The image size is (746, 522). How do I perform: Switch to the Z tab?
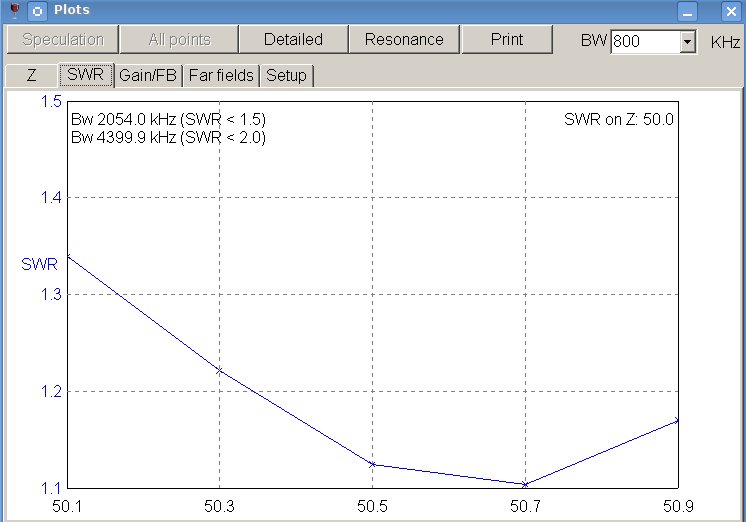31,75
